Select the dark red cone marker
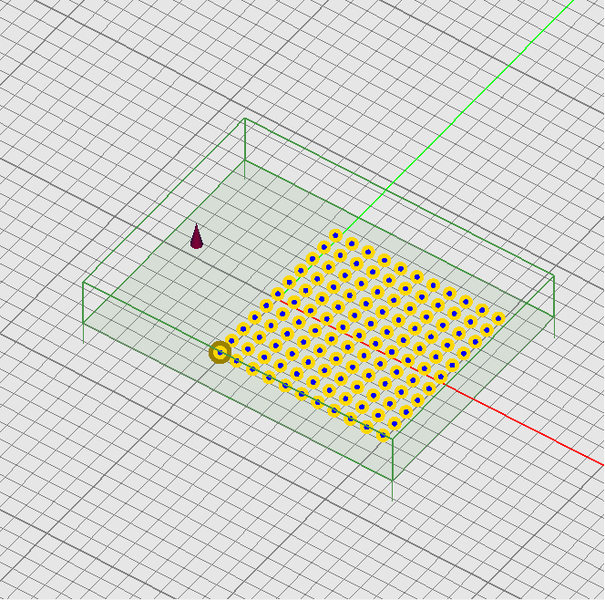Viewport: 605px width, 600px height. tap(197, 237)
